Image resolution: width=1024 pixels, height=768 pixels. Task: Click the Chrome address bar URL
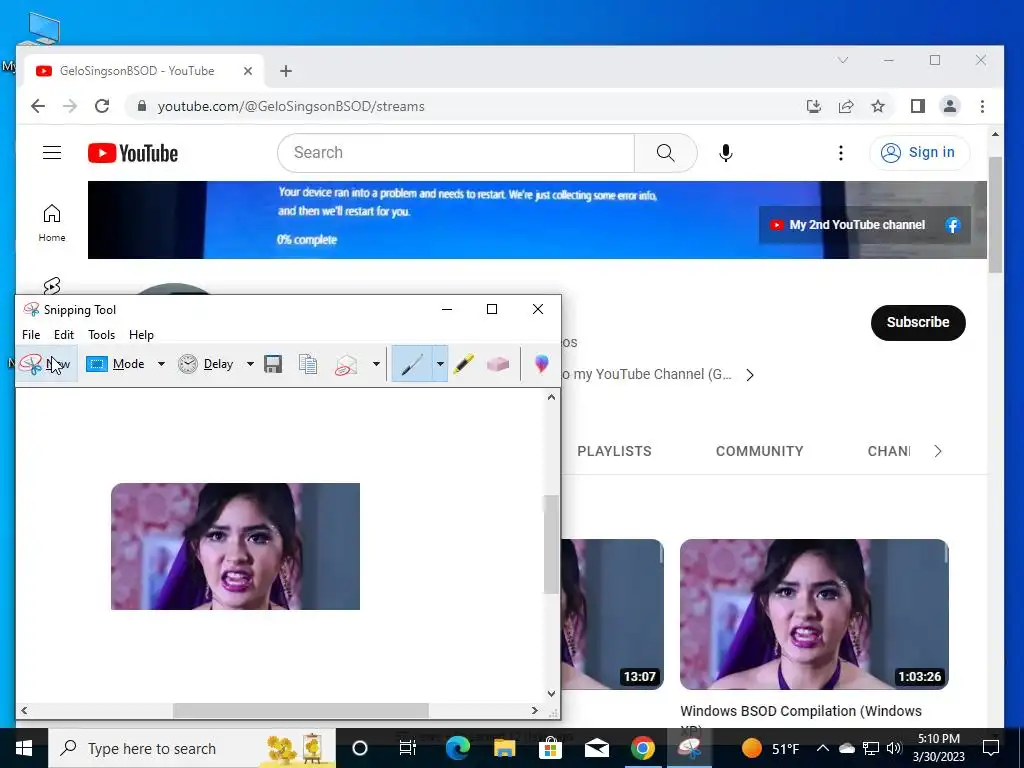(x=291, y=106)
